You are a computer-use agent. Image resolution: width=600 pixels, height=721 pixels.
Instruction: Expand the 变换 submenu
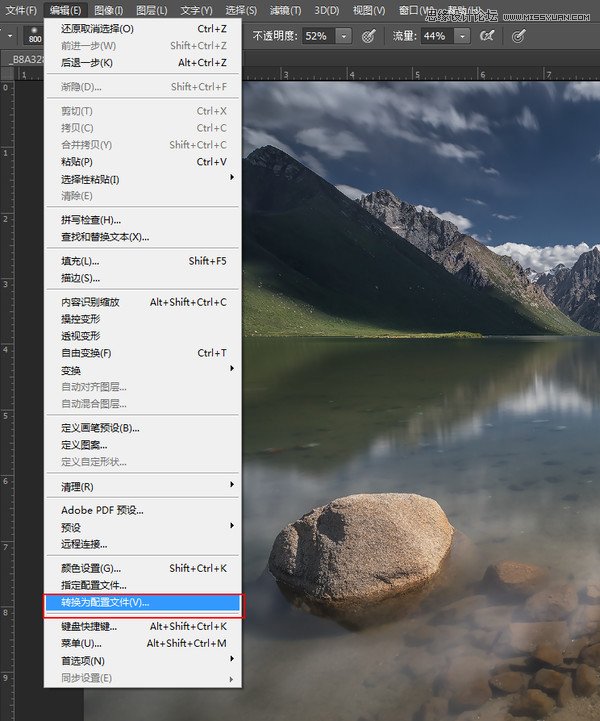(143, 370)
